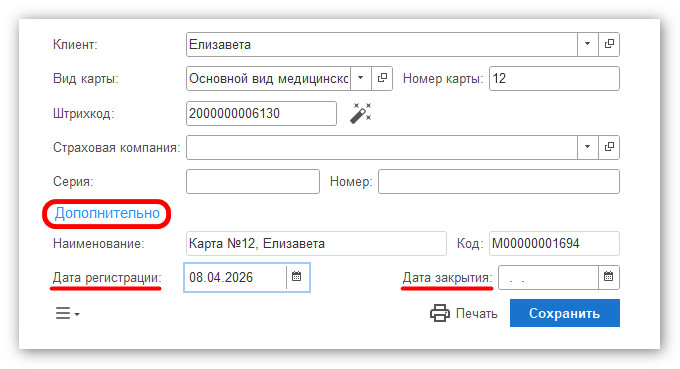Click the Штрихкод field 2000000006130
Viewport: 680px width, 369px height.
pyautogui.click(x=261, y=114)
